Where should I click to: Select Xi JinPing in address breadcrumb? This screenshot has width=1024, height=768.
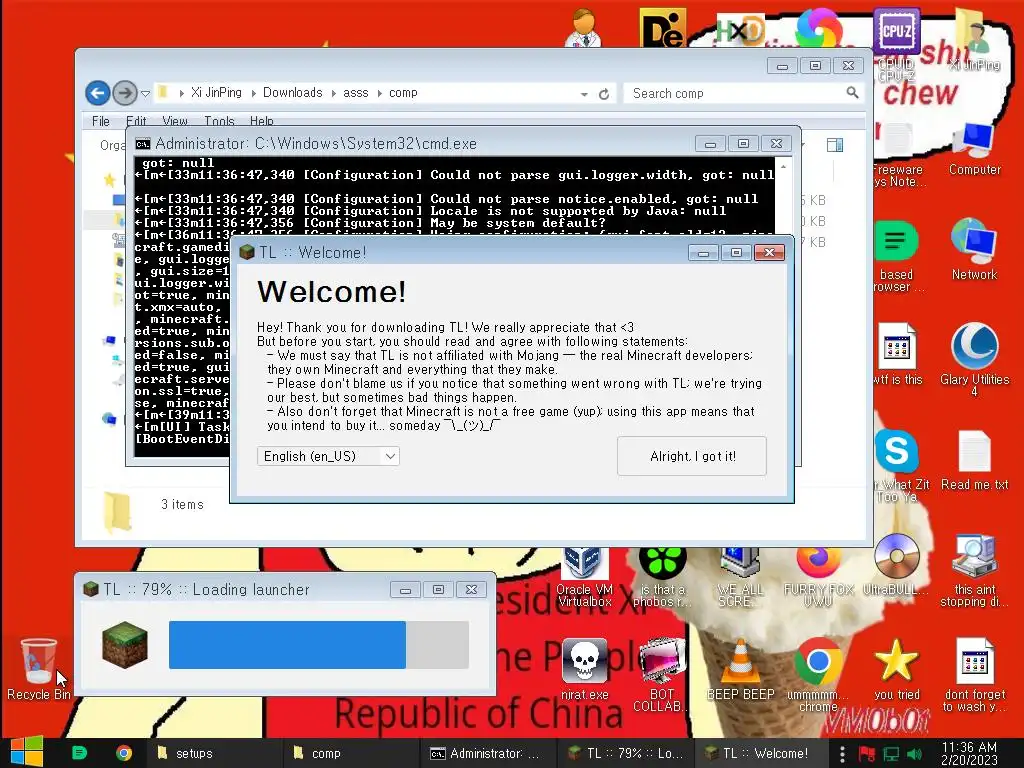click(216, 93)
